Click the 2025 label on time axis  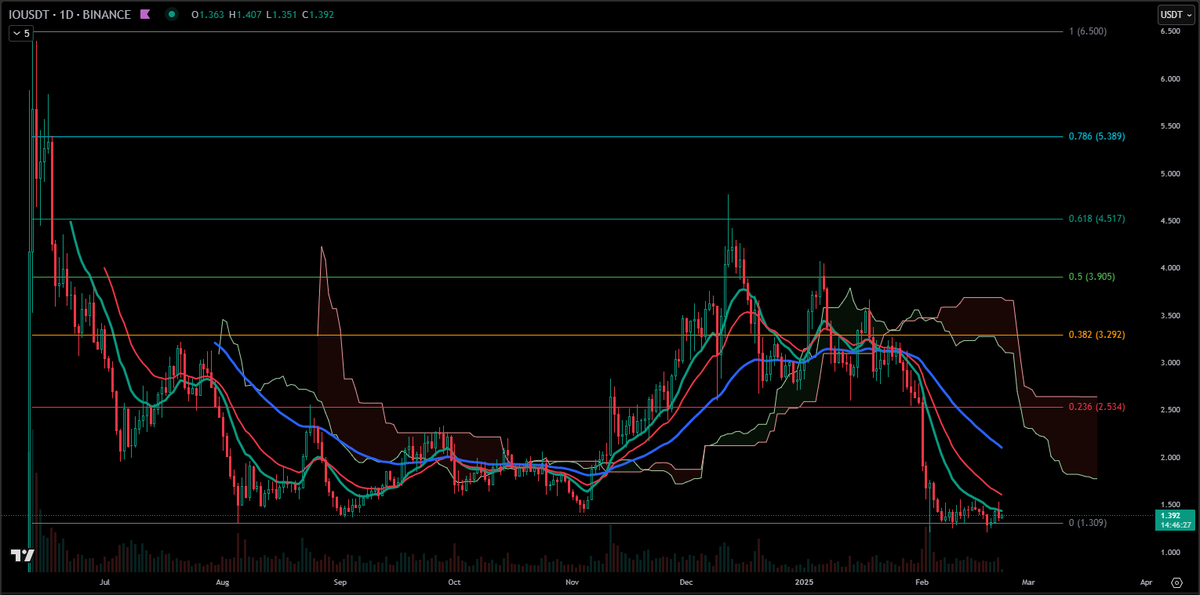pyautogui.click(x=802, y=580)
